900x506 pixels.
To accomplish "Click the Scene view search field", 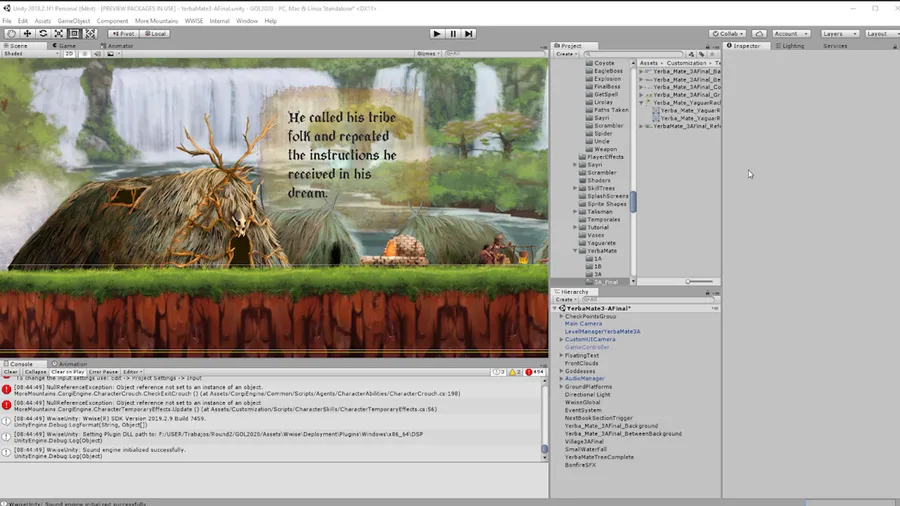I will click(x=494, y=54).
